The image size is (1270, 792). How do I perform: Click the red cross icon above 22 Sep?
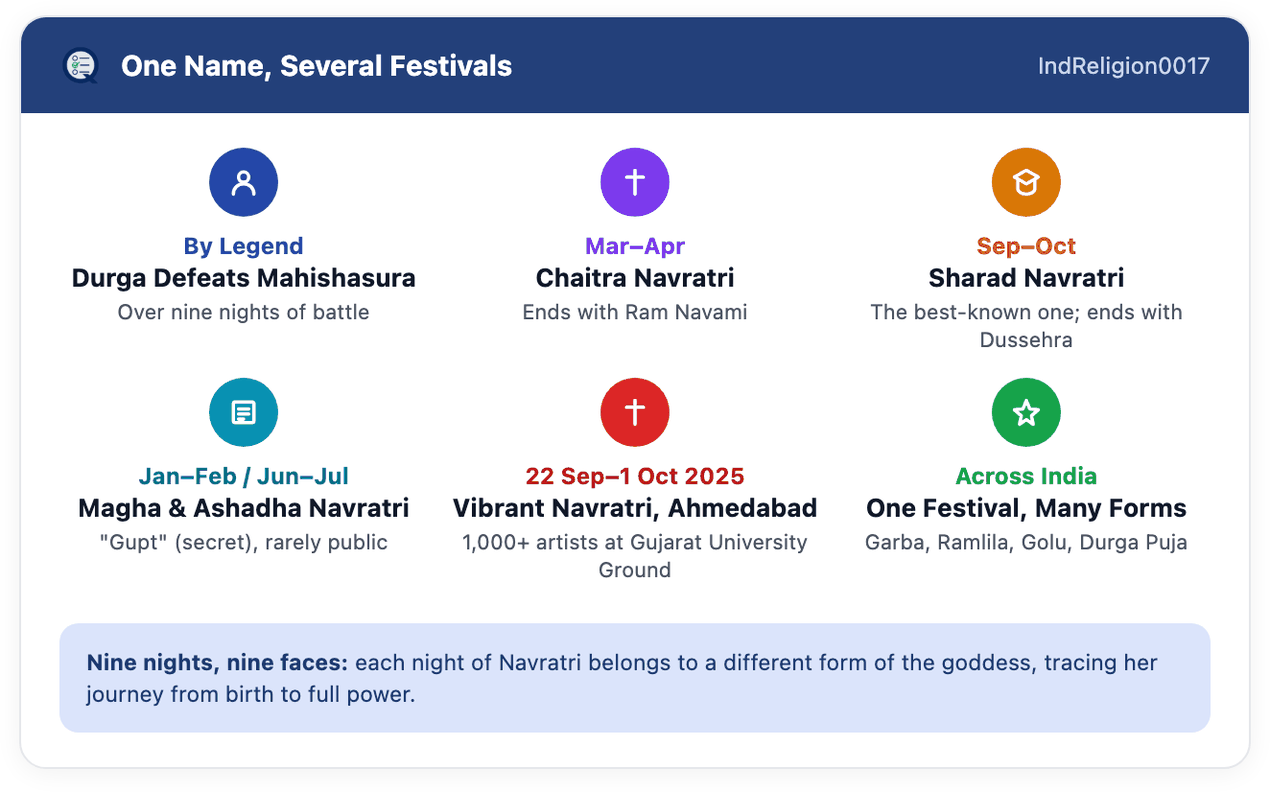coord(635,412)
